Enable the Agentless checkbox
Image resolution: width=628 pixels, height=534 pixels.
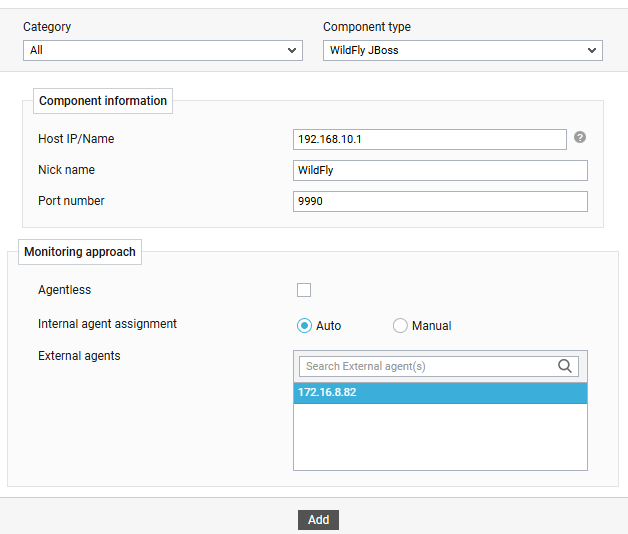click(304, 290)
